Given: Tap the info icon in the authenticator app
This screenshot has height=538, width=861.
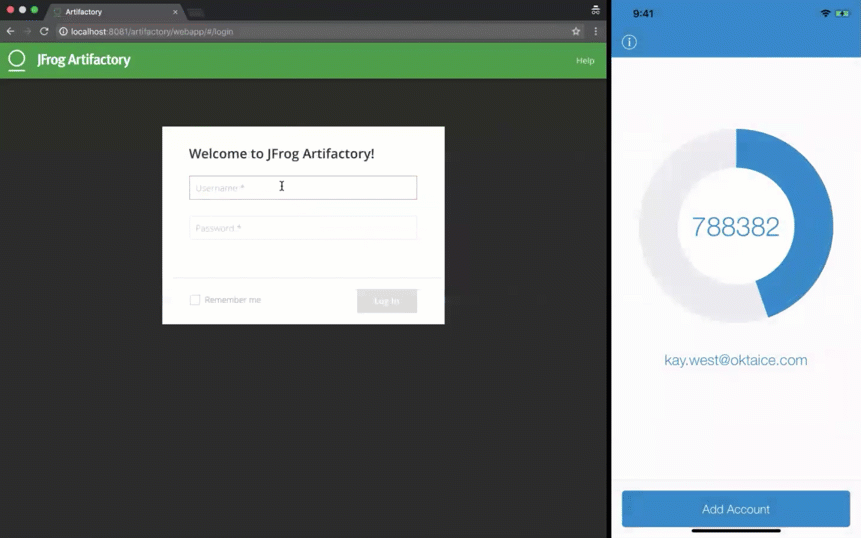Looking at the screenshot, I should click(629, 42).
